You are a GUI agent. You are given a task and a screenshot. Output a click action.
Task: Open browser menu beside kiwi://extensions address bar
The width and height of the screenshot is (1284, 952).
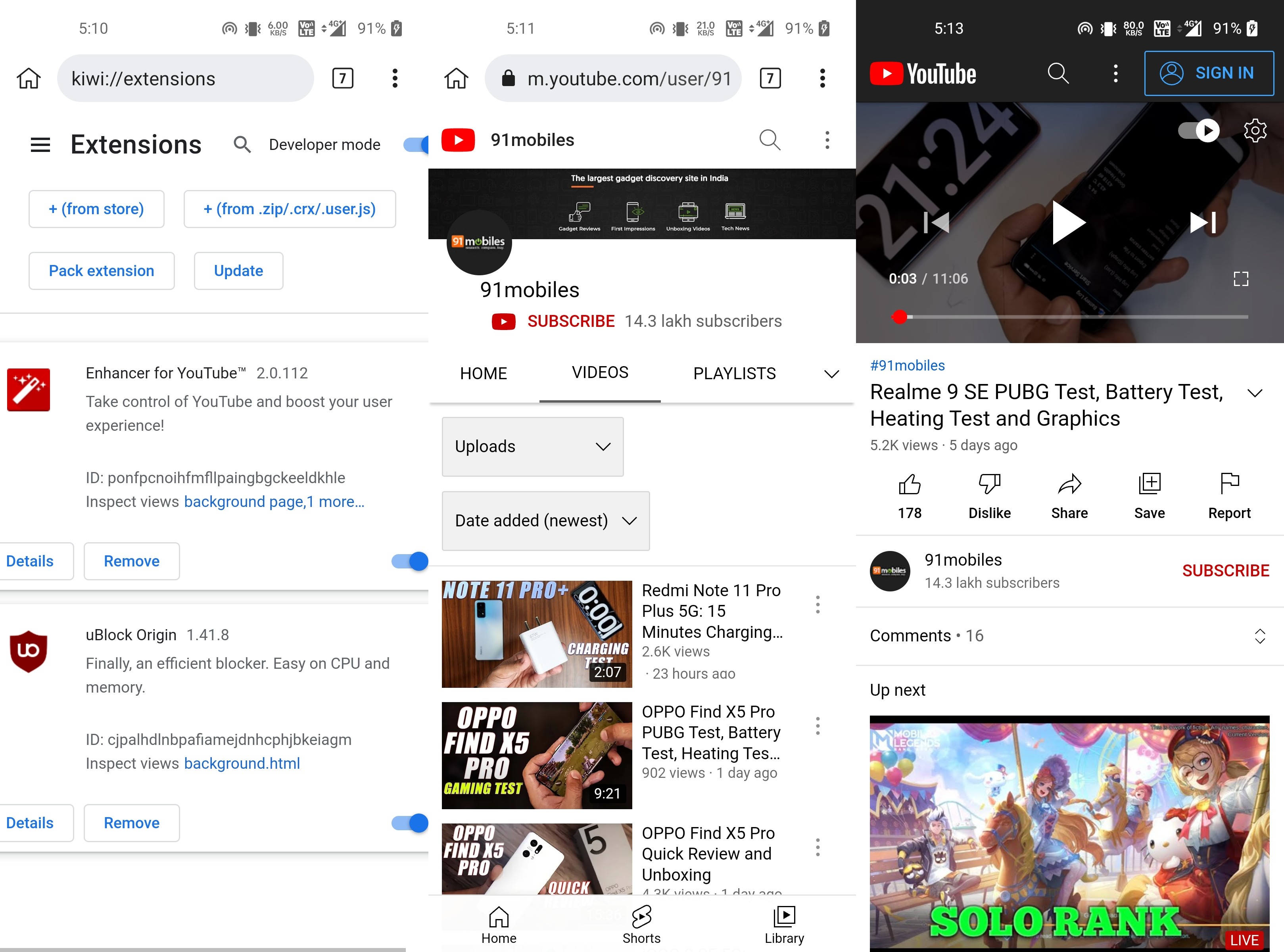(x=395, y=78)
